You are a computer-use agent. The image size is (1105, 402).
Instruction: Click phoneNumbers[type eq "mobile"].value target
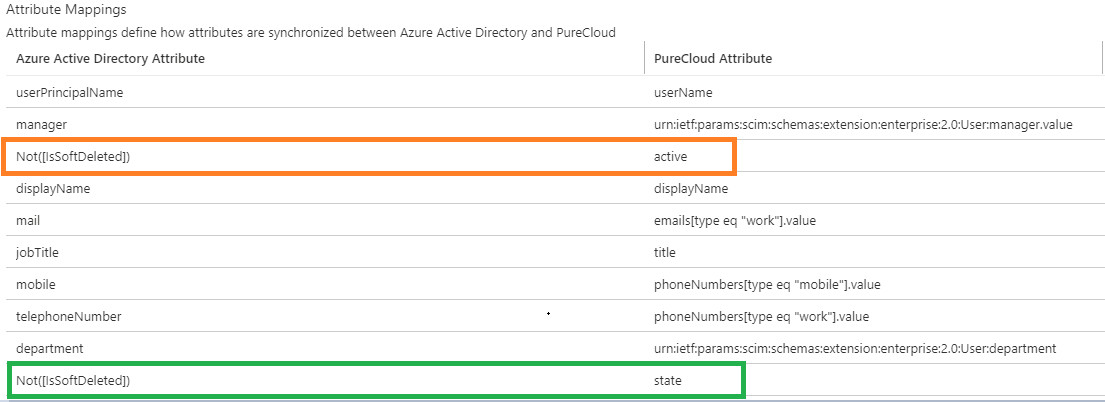click(767, 285)
